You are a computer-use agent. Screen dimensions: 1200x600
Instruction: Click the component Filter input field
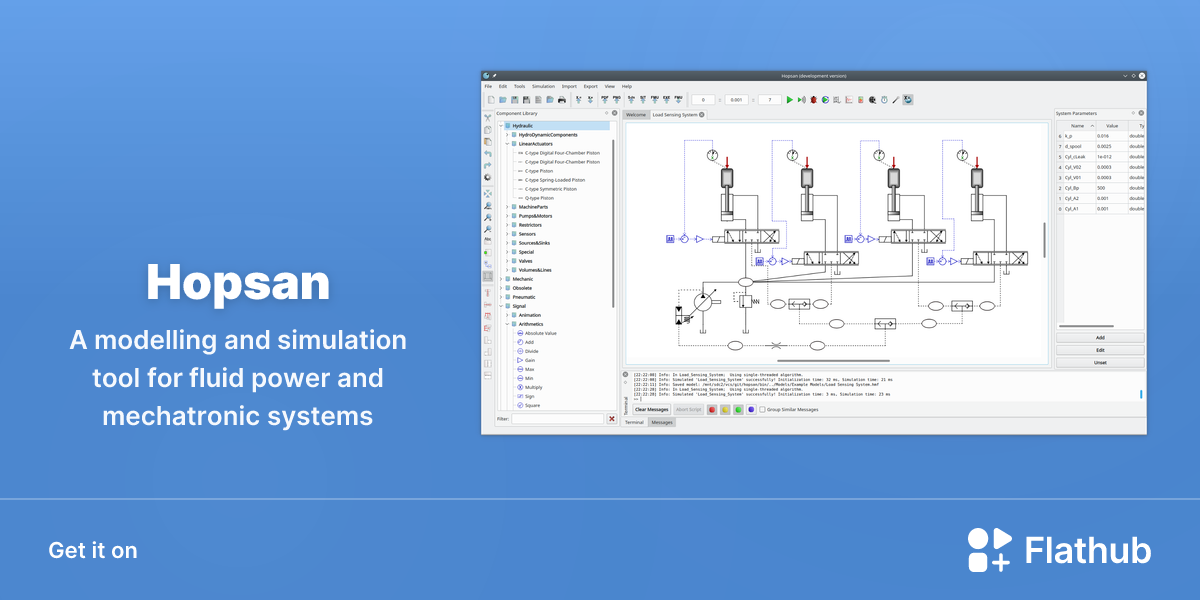558,419
